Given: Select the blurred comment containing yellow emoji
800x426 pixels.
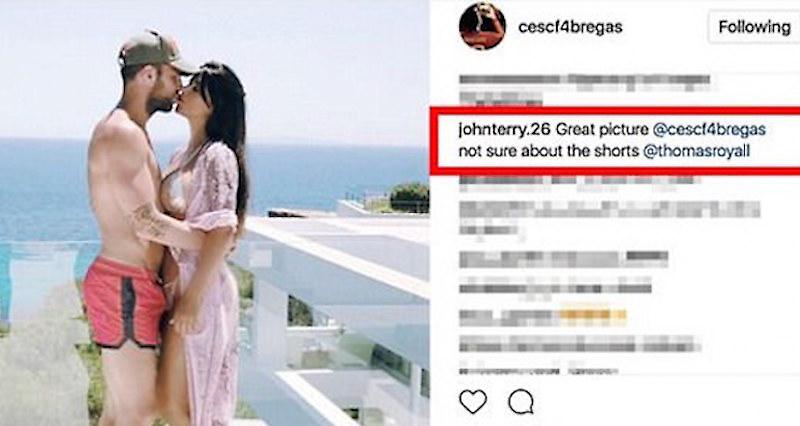Looking at the screenshot, I should pyautogui.click(x=543, y=317).
